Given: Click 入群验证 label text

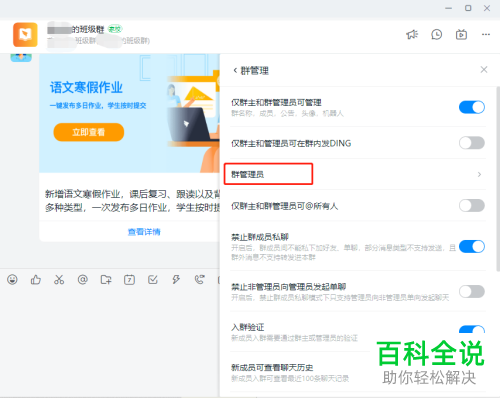Looking at the screenshot, I should (x=248, y=327).
